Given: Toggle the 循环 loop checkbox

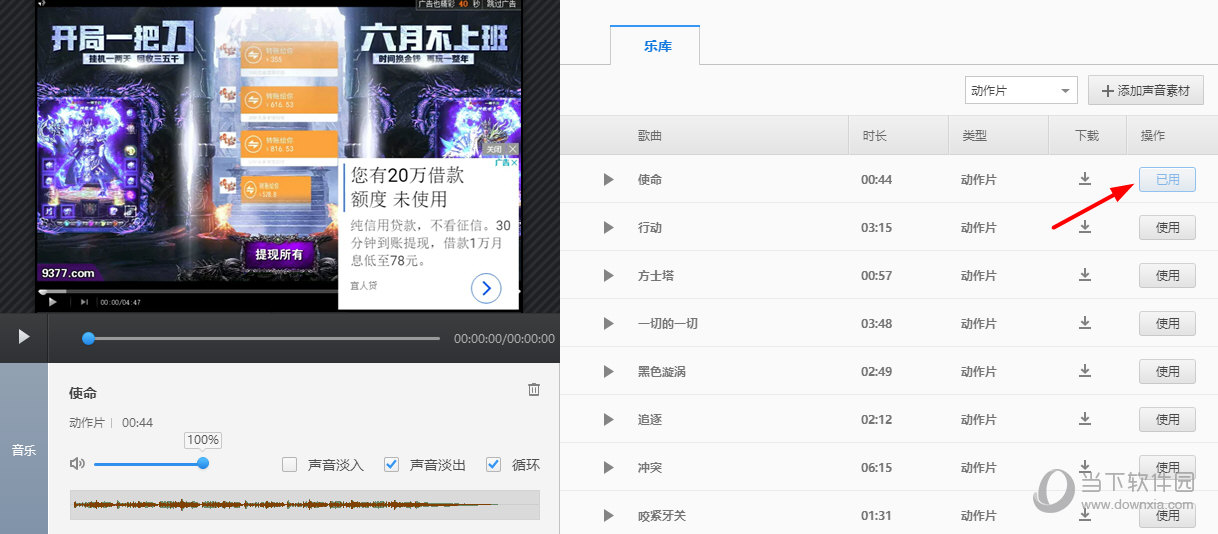Looking at the screenshot, I should [x=493, y=465].
